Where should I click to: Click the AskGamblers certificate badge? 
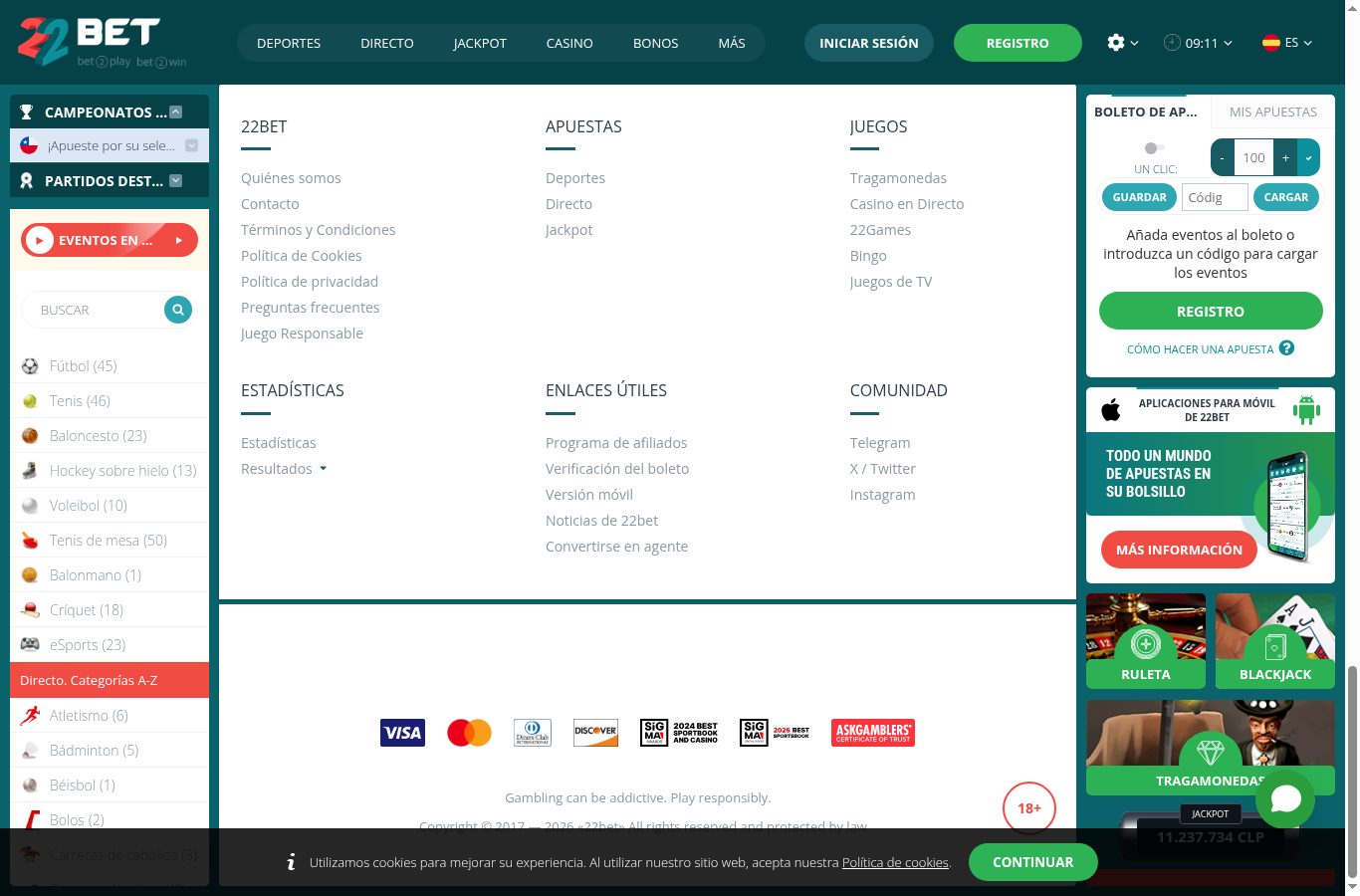[x=873, y=733]
